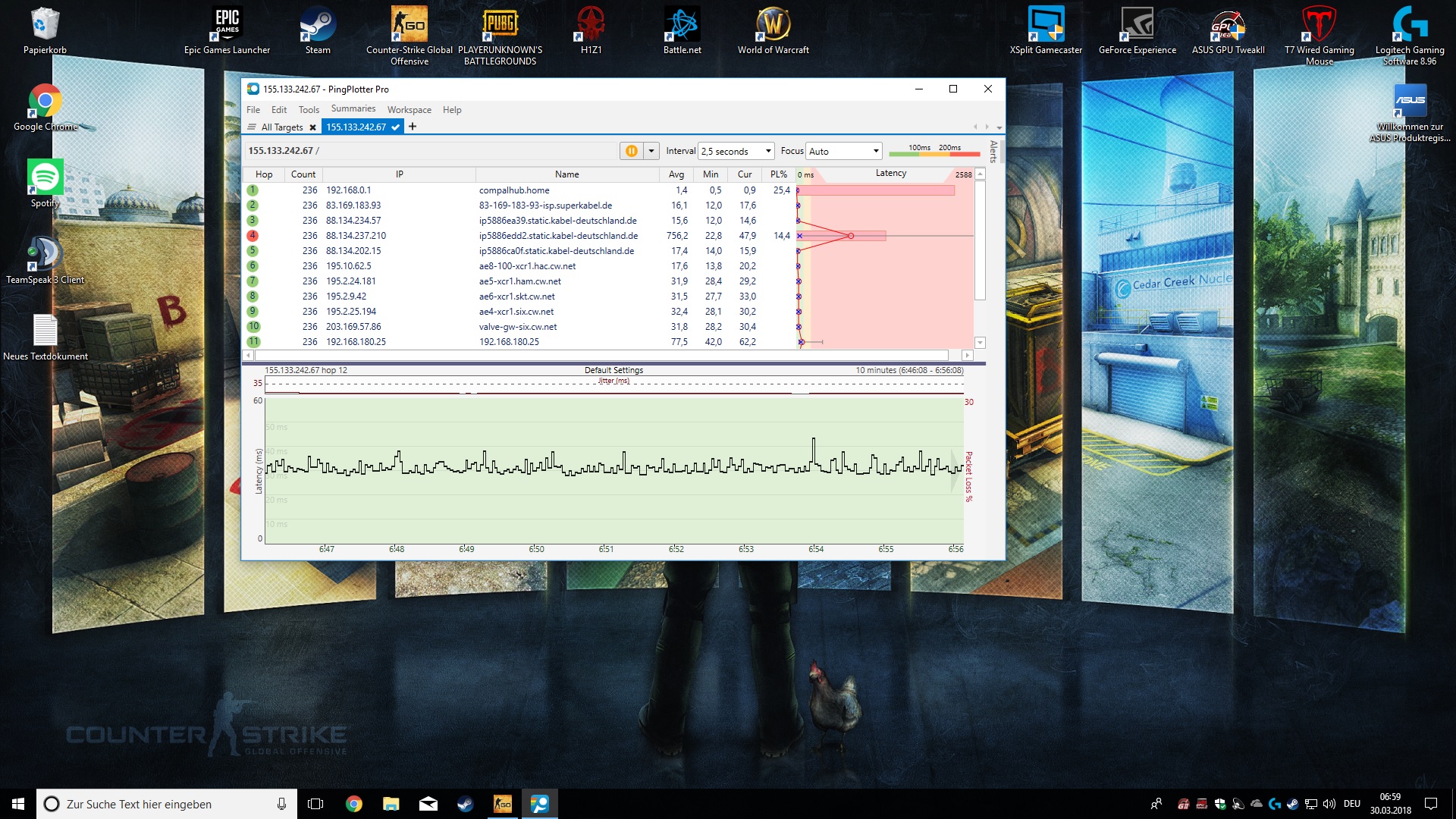Open the File menu
This screenshot has height=819, width=1456.
coord(253,110)
